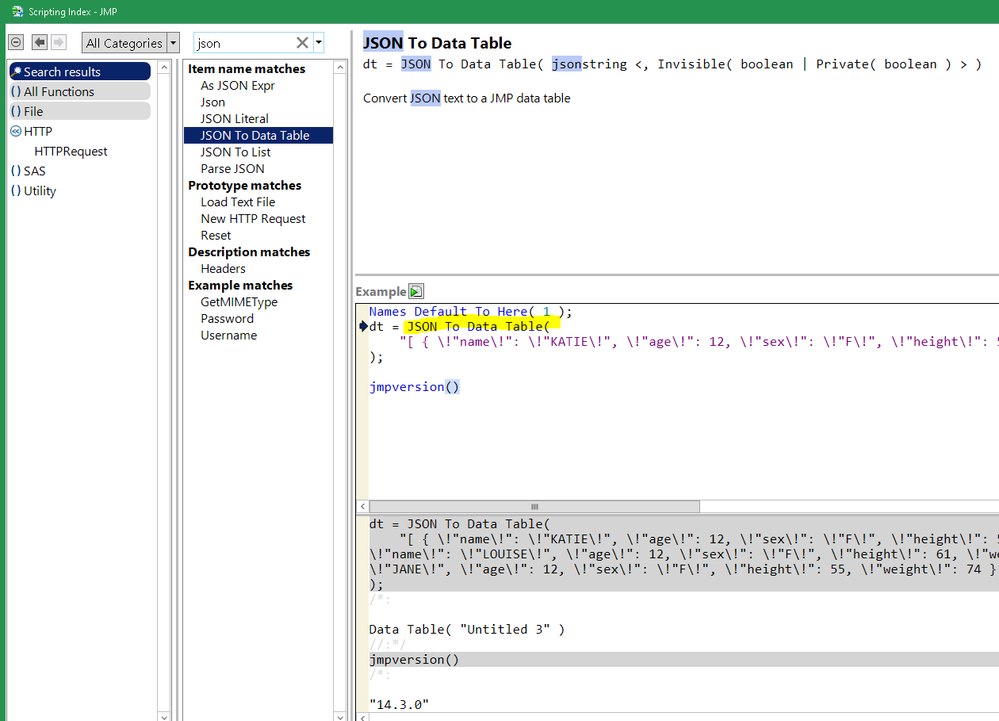
Task: Choose Load Text File prototype match
Action: tap(237, 202)
